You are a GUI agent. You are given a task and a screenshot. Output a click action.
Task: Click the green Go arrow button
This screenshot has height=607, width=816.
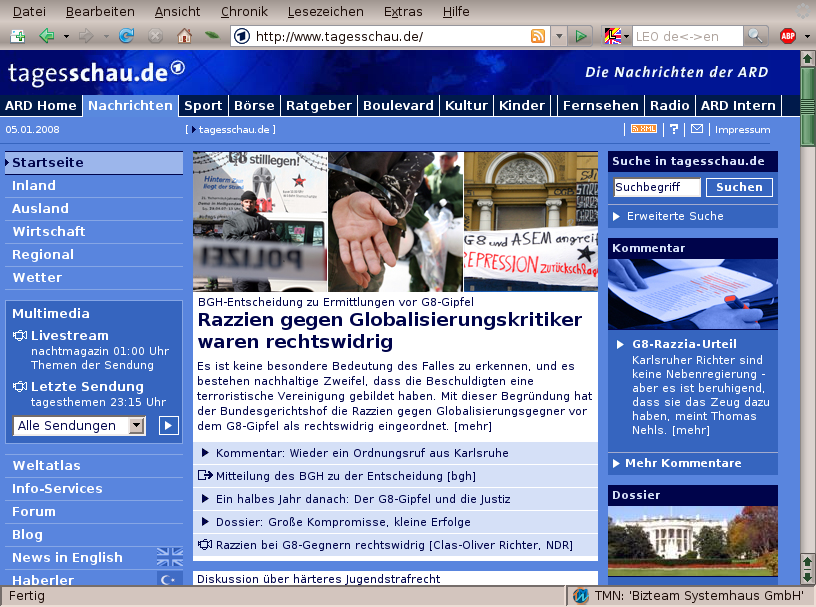point(580,36)
